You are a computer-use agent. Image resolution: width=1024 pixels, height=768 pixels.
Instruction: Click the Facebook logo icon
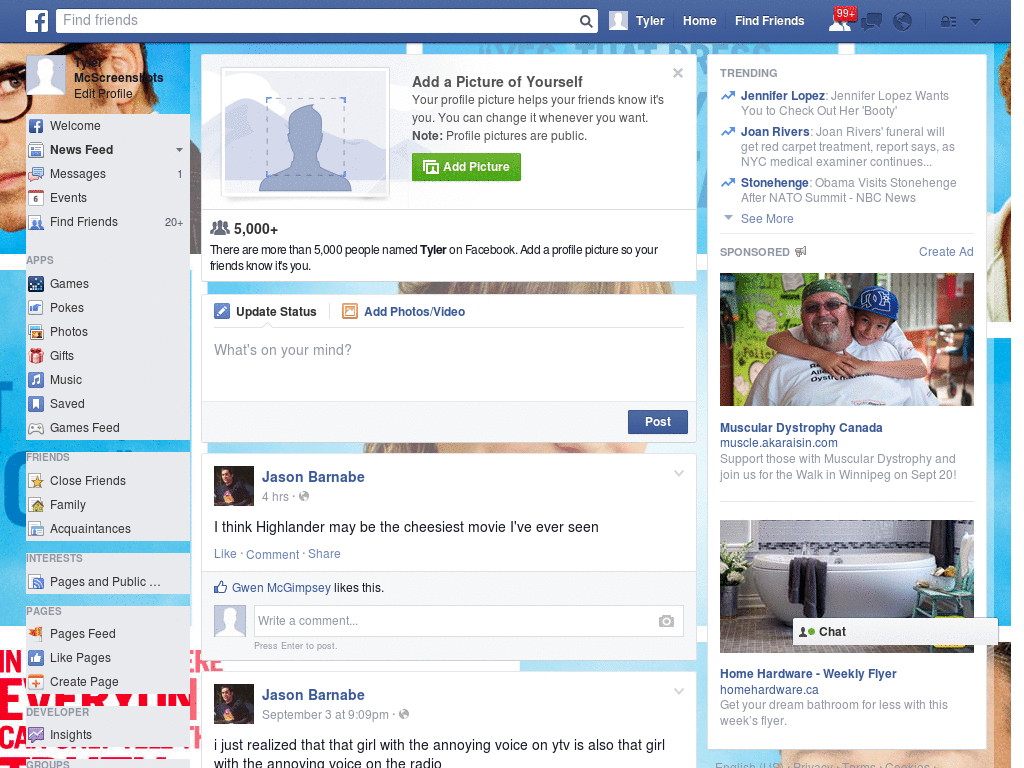pos(37,21)
